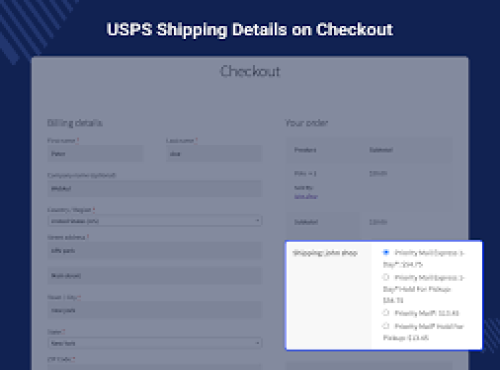Focus the Town / City input field
The height and width of the screenshot is (370, 500).
[155, 310]
